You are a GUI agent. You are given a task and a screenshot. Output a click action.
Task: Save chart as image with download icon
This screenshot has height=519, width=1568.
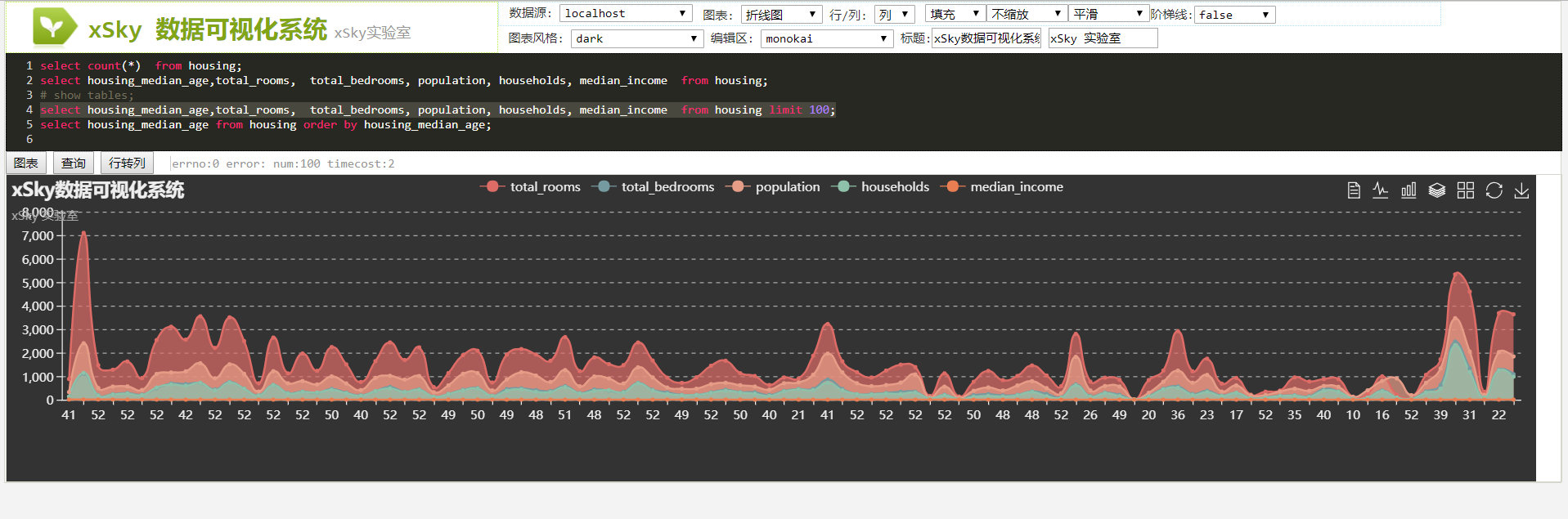(x=1521, y=190)
